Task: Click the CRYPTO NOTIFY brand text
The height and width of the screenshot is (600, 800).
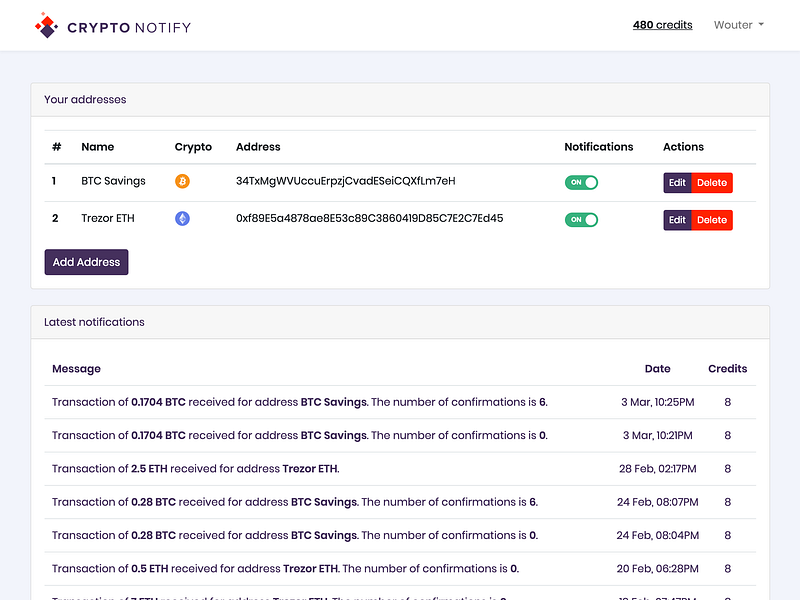Action: [129, 28]
